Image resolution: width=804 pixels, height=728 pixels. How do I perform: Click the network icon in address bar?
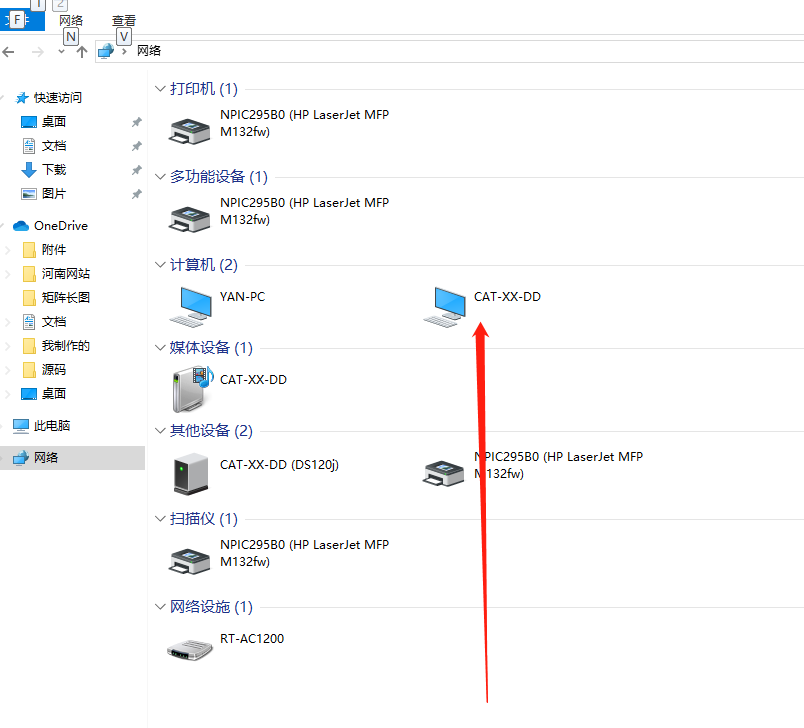click(106, 51)
